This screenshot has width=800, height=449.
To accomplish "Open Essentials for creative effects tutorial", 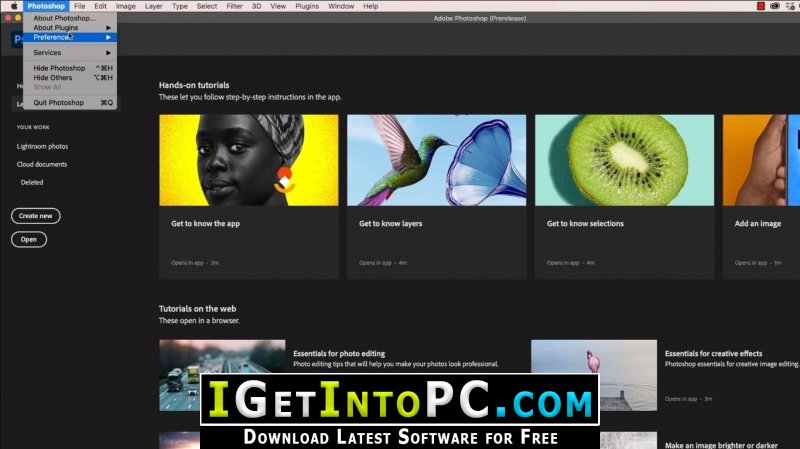I will 713,354.
